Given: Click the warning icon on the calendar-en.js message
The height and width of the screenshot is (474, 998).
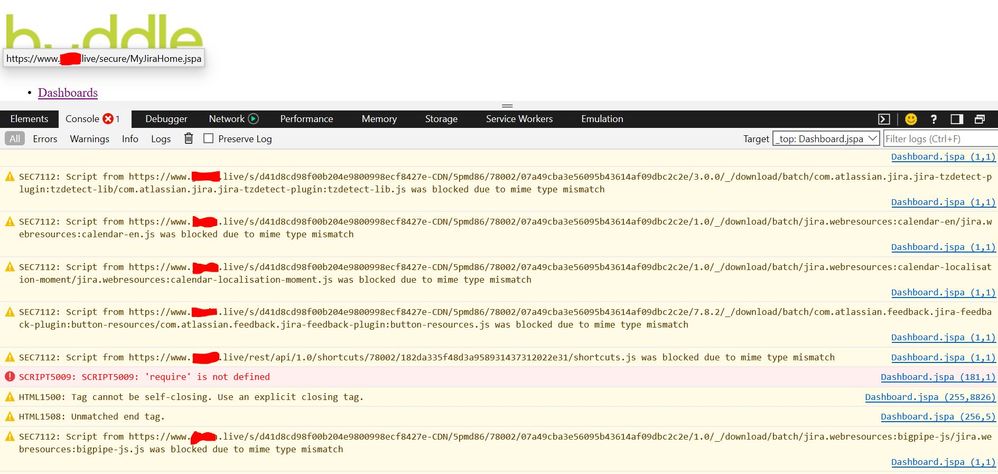Looking at the screenshot, I should tap(10, 221).
